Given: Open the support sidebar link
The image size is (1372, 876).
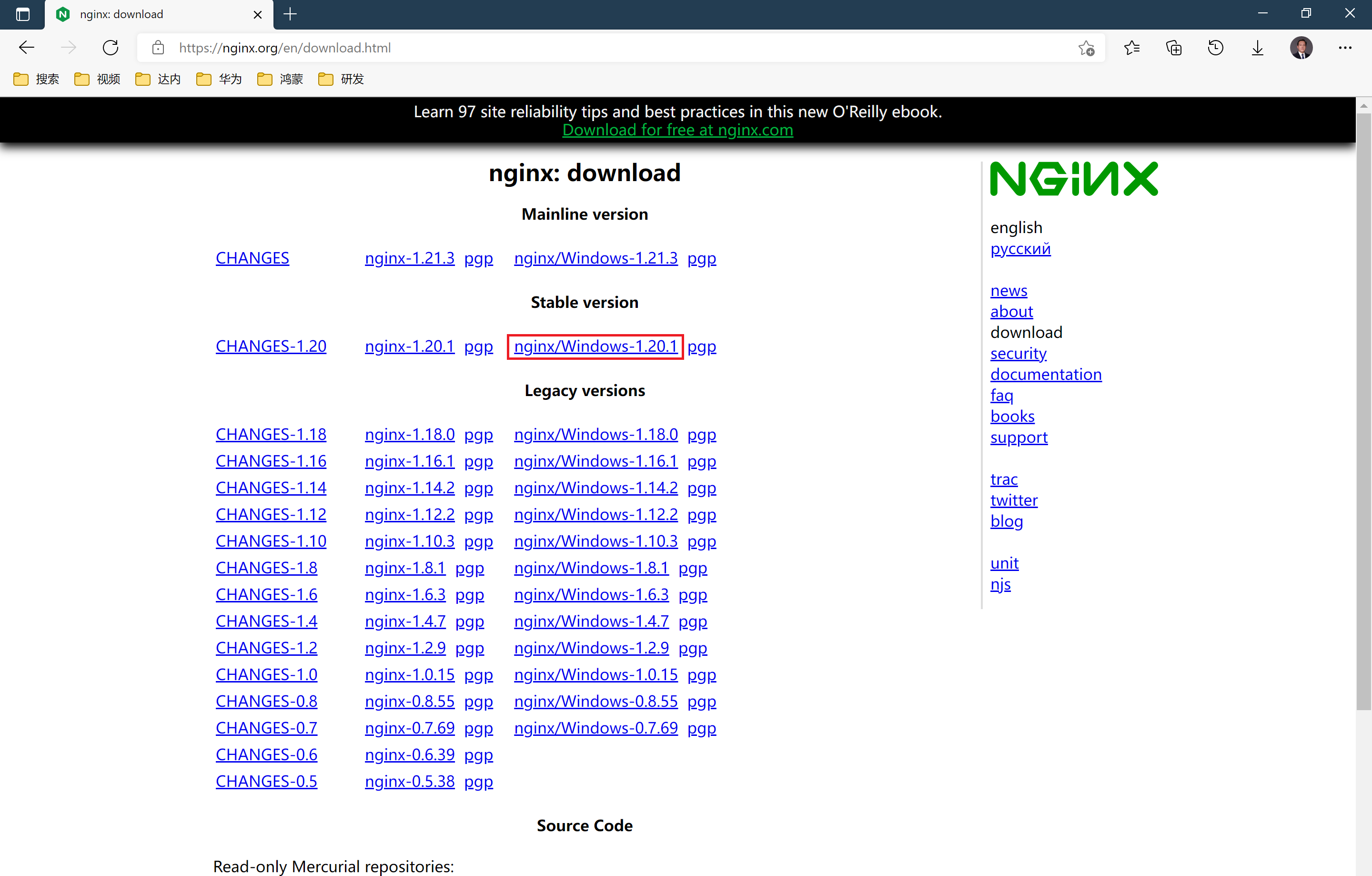Looking at the screenshot, I should tap(1019, 438).
